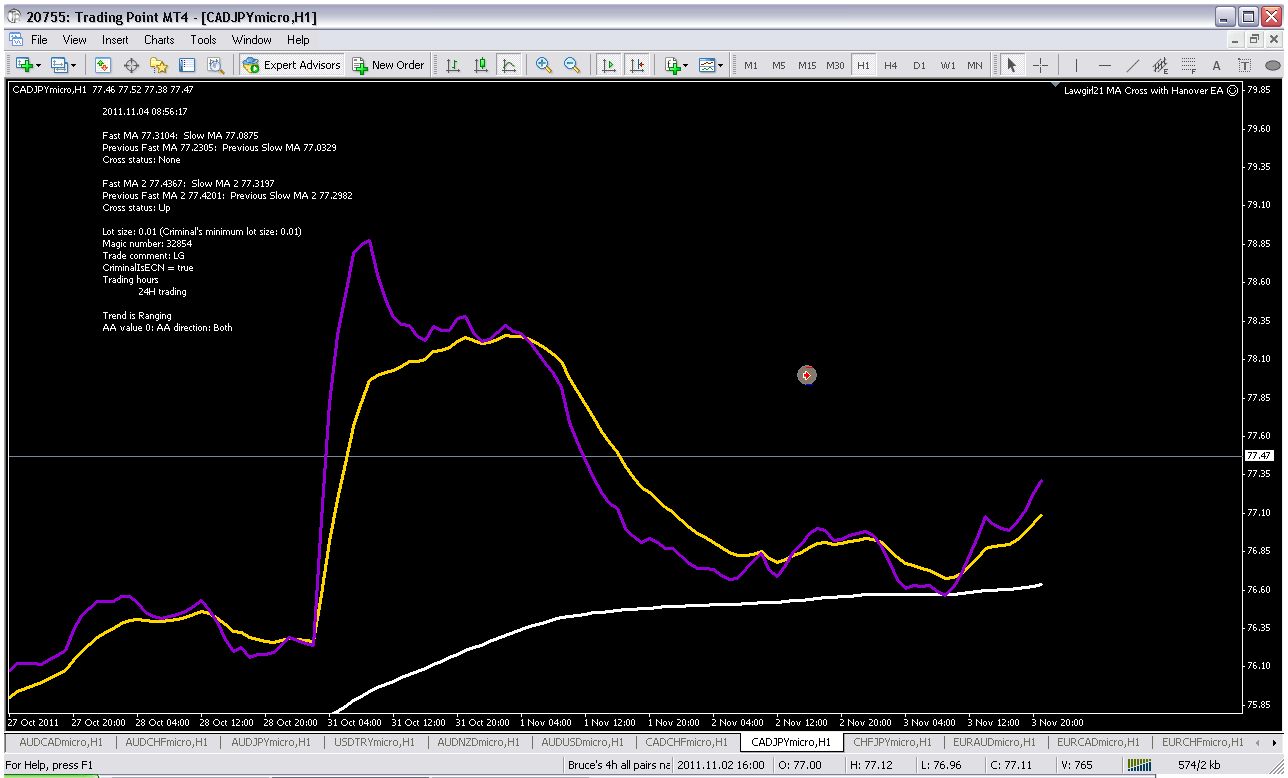Expand the Profiles dropdown arrow
Image resolution: width=1288 pixels, height=778 pixels.
click(x=74, y=65)
